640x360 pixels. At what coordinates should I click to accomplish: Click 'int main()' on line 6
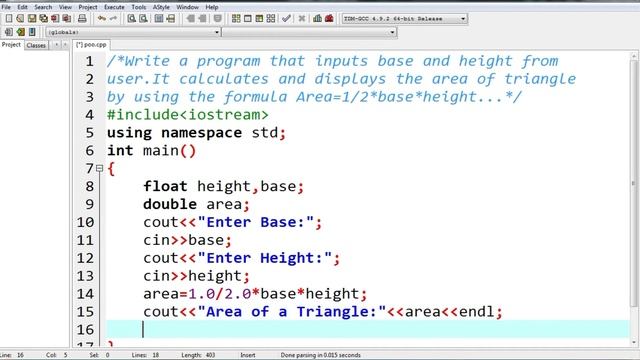[151, 151]
